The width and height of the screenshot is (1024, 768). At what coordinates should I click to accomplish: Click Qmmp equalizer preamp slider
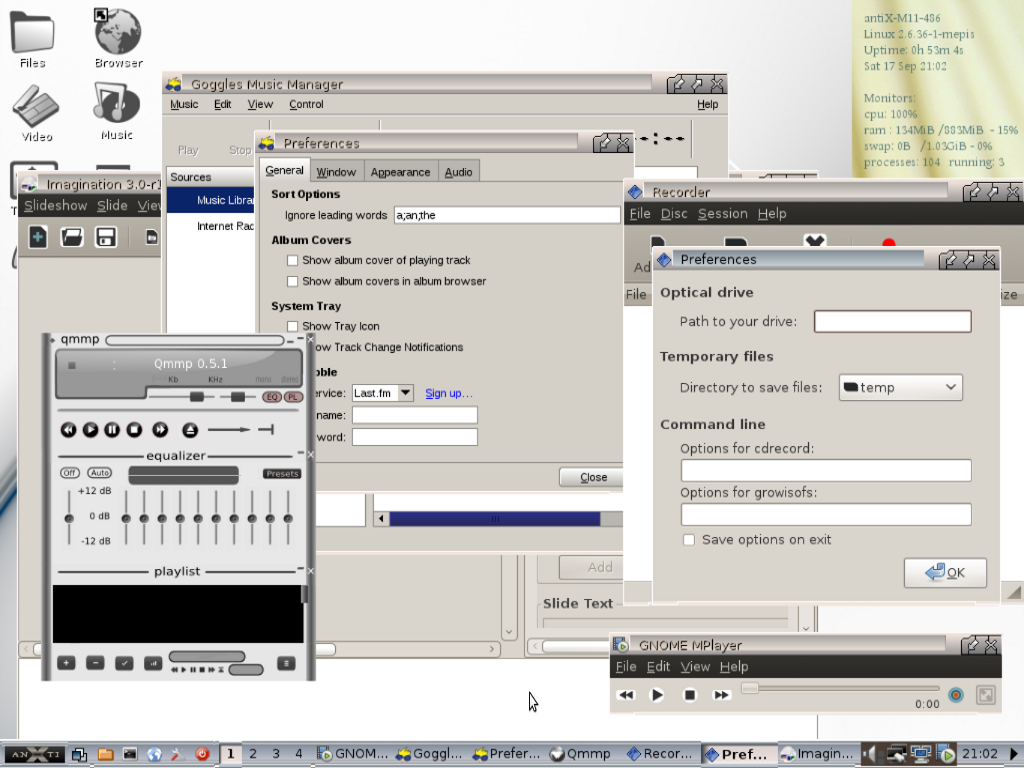[x=69, y=518]
